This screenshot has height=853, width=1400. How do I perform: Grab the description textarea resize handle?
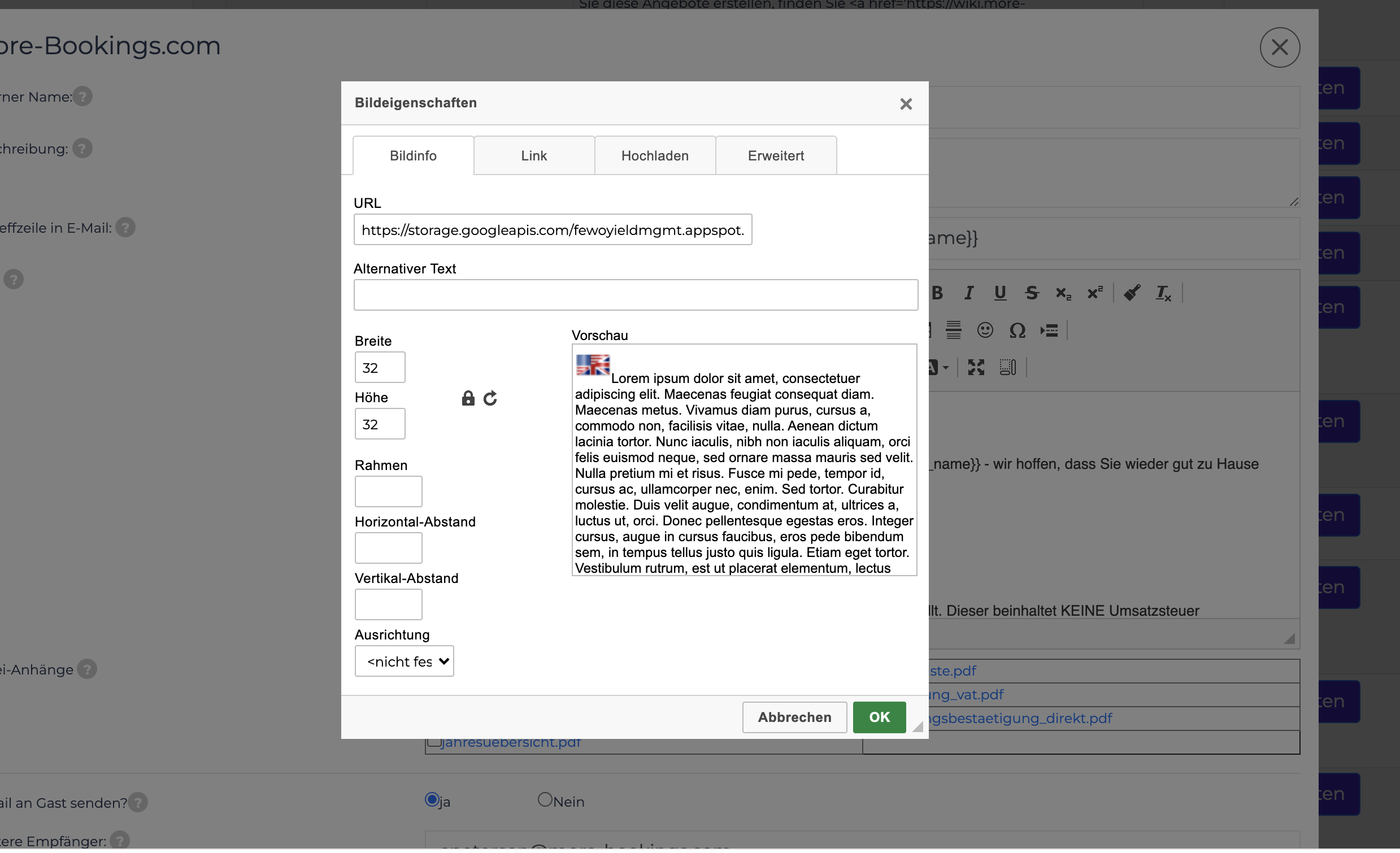(x=1294, y=202)
